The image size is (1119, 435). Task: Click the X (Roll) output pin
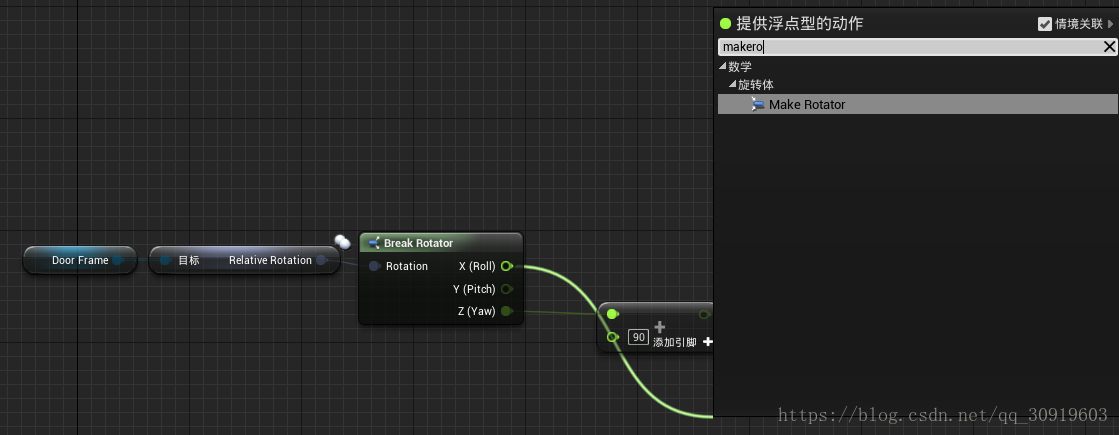click(507, 266)
